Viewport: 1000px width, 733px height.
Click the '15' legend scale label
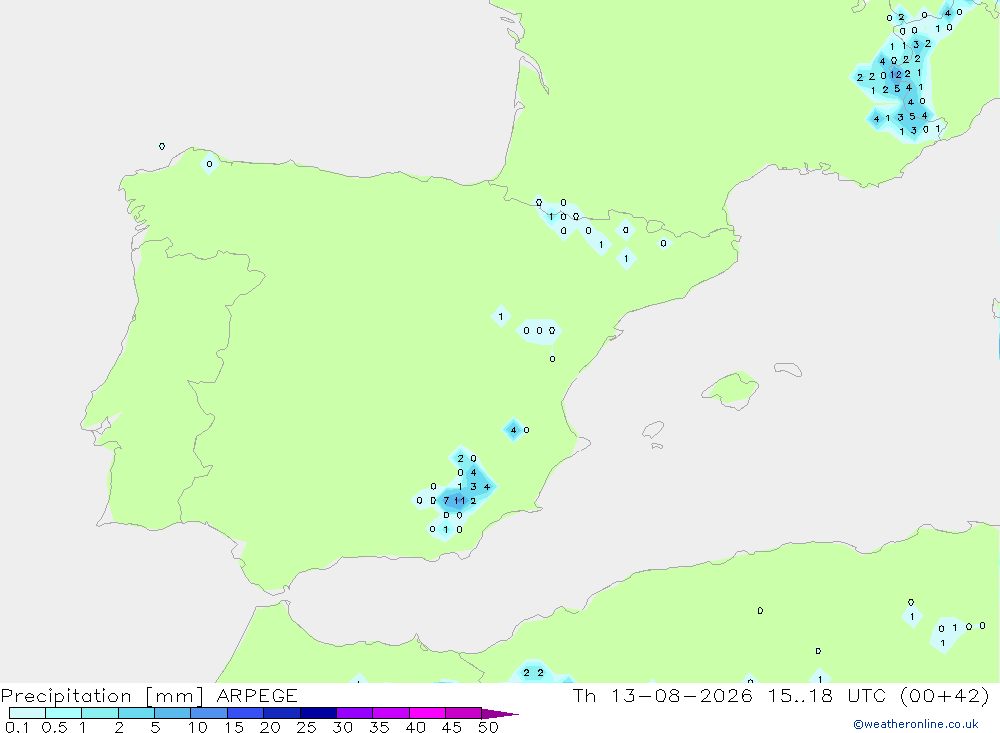(x=234, y=727)
